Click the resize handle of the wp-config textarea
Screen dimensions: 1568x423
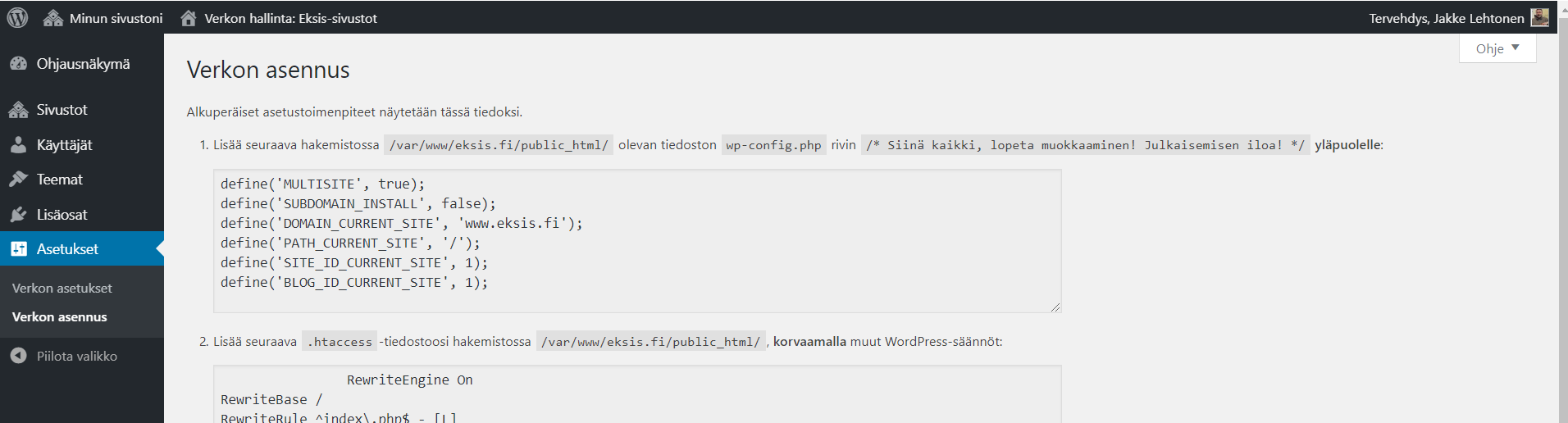[1055, 307]
